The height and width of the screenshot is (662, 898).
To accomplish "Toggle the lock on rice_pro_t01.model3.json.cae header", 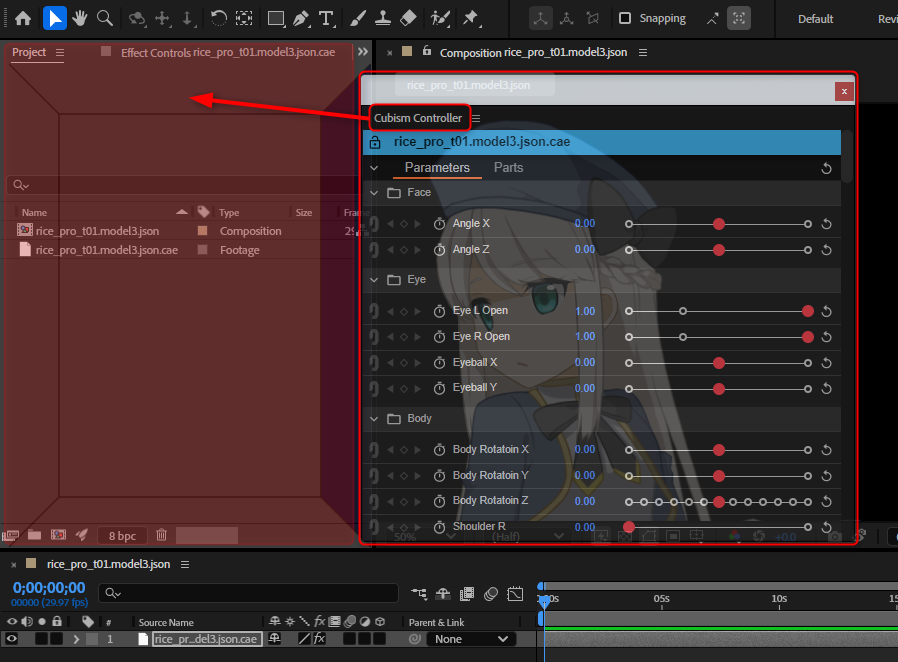I will pos(375,142).
